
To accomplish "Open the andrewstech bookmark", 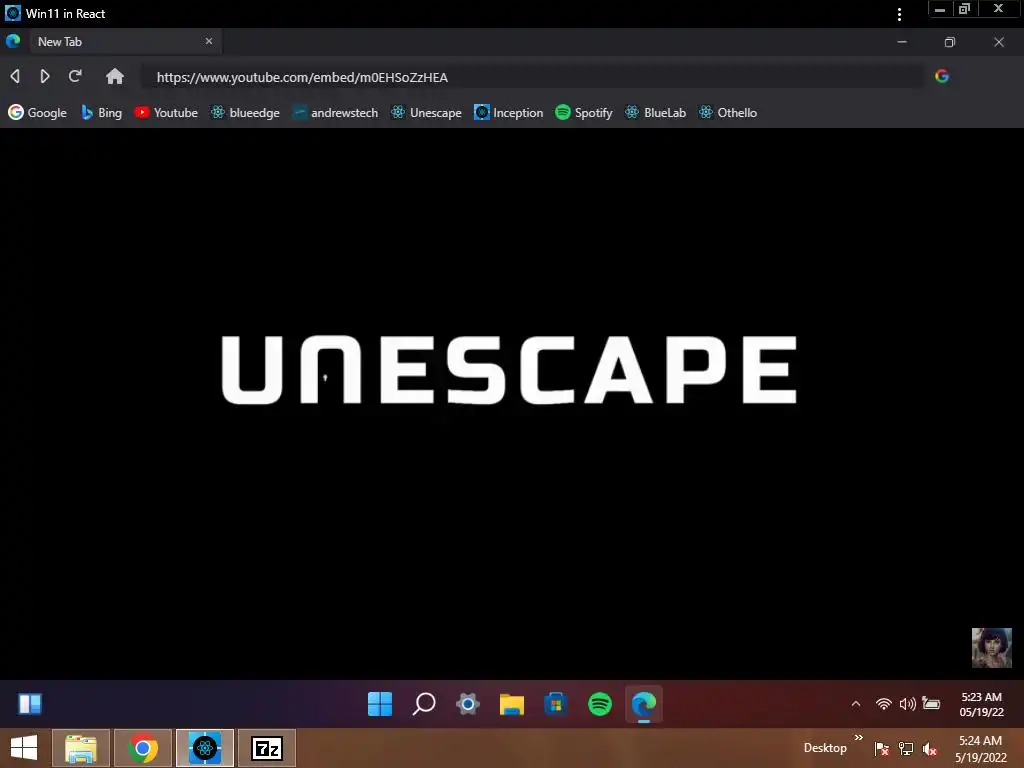I will pos(335,112).
